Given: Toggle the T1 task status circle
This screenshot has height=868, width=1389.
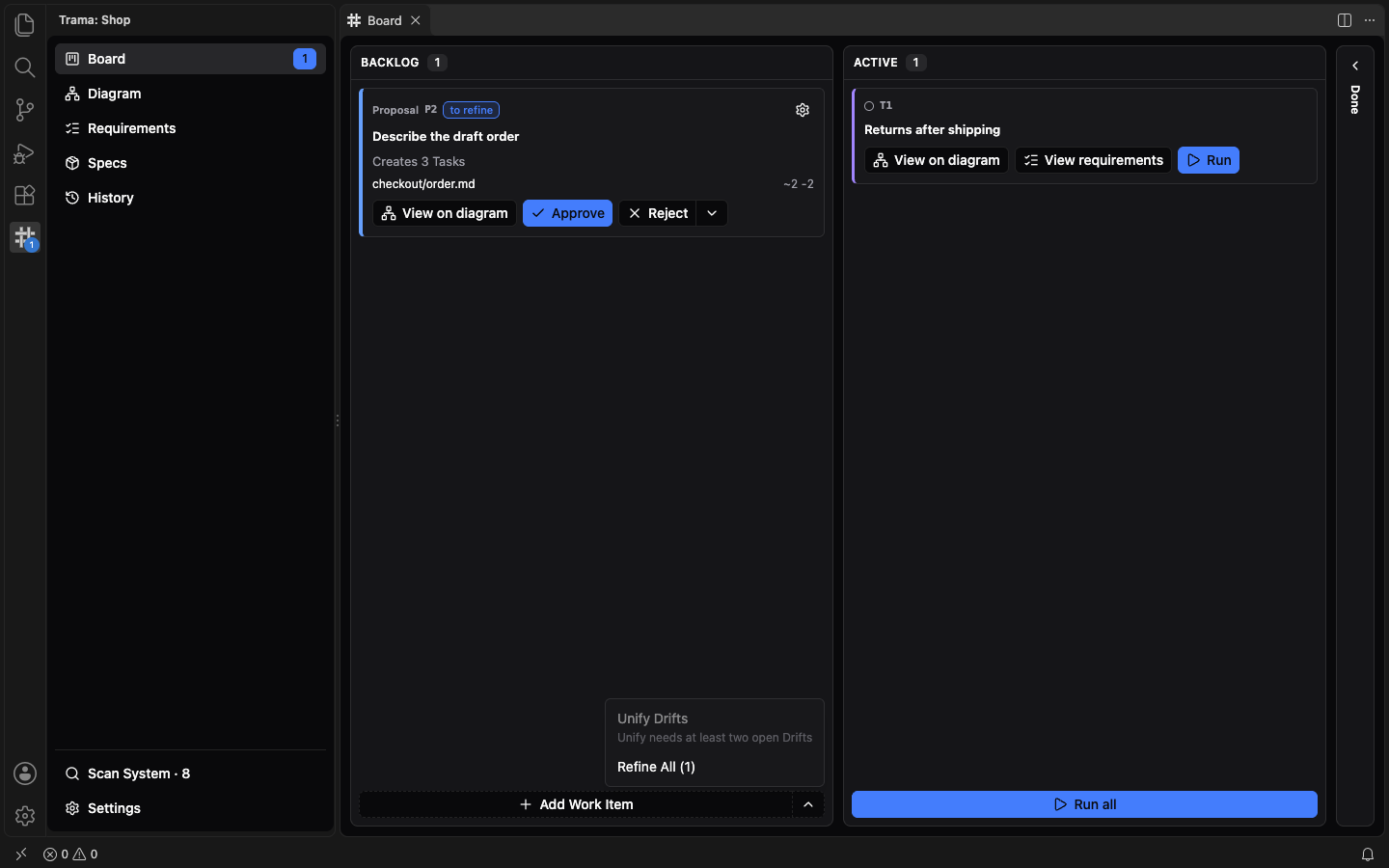Looking at the screenshot, I should point(869,106).
